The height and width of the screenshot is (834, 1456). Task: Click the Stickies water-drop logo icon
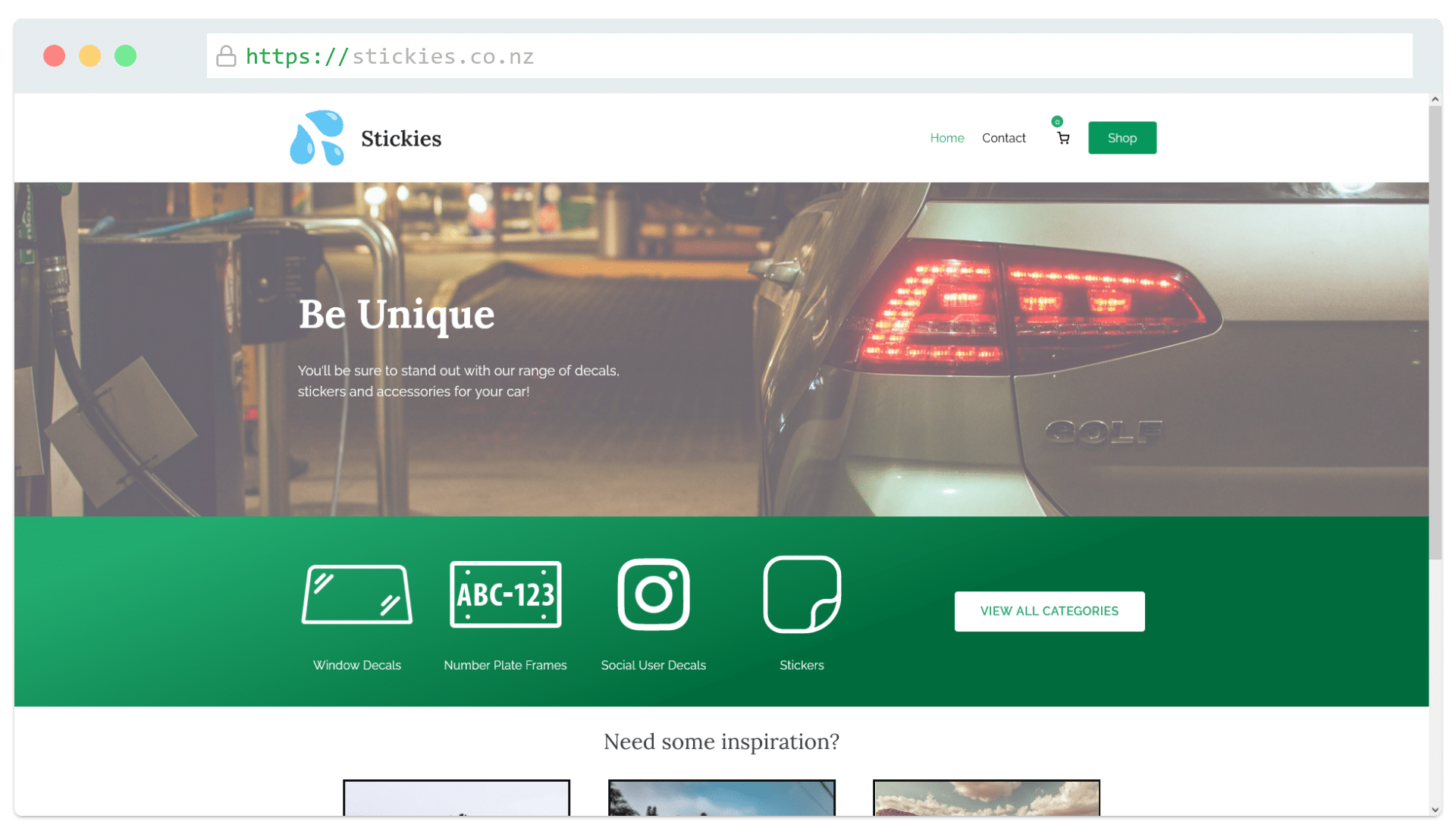coord(317,137)
